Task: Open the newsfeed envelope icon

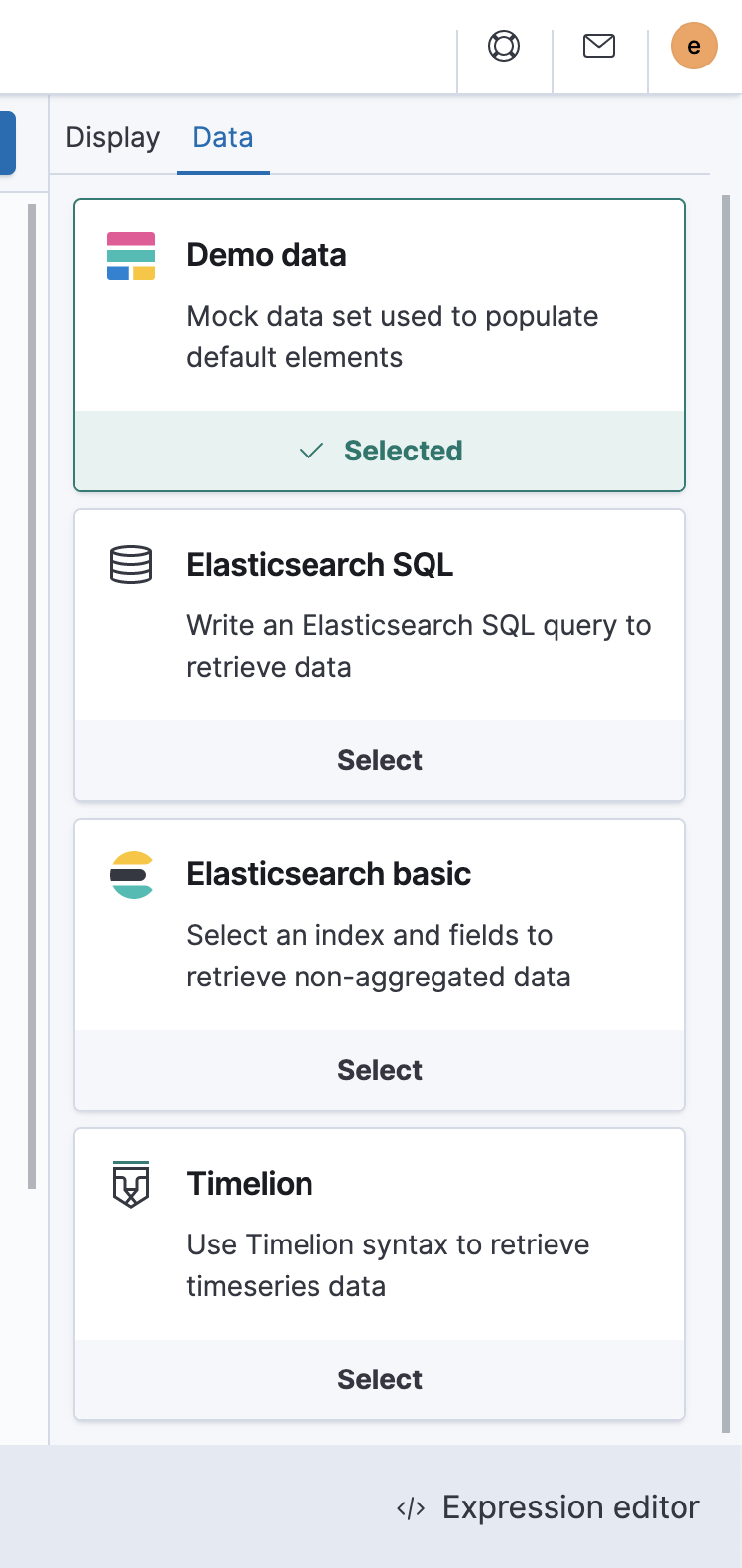Action: pos(599,46)
